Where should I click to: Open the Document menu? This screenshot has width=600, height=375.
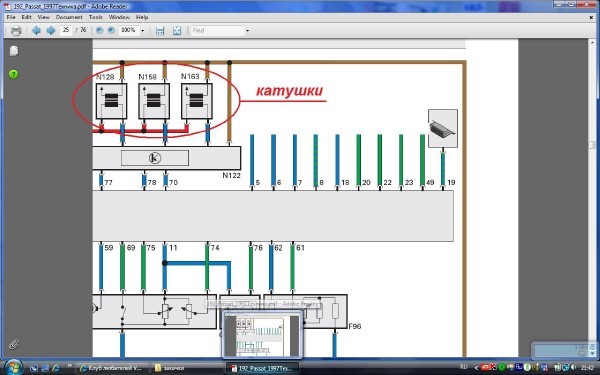tap(69, 17)
